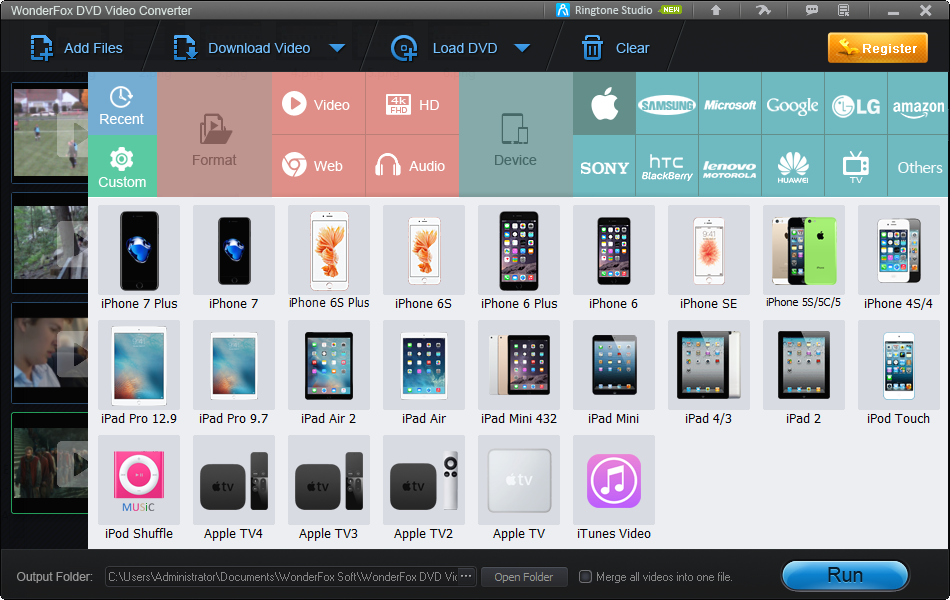This screenshot has width=950, height=600.
Task: Select the iPhone 6 preset
Action: 614,259
